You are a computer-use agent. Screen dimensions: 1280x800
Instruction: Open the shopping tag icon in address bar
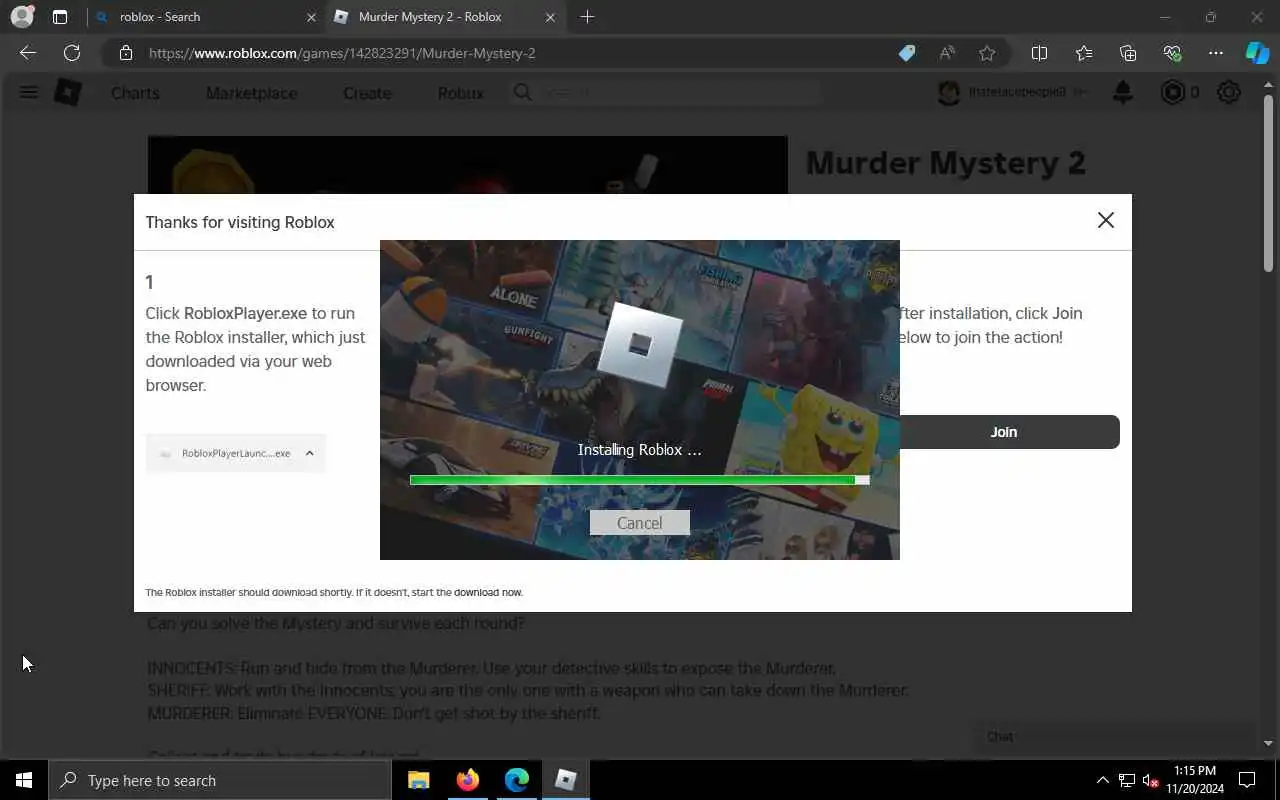click(907, 53)
